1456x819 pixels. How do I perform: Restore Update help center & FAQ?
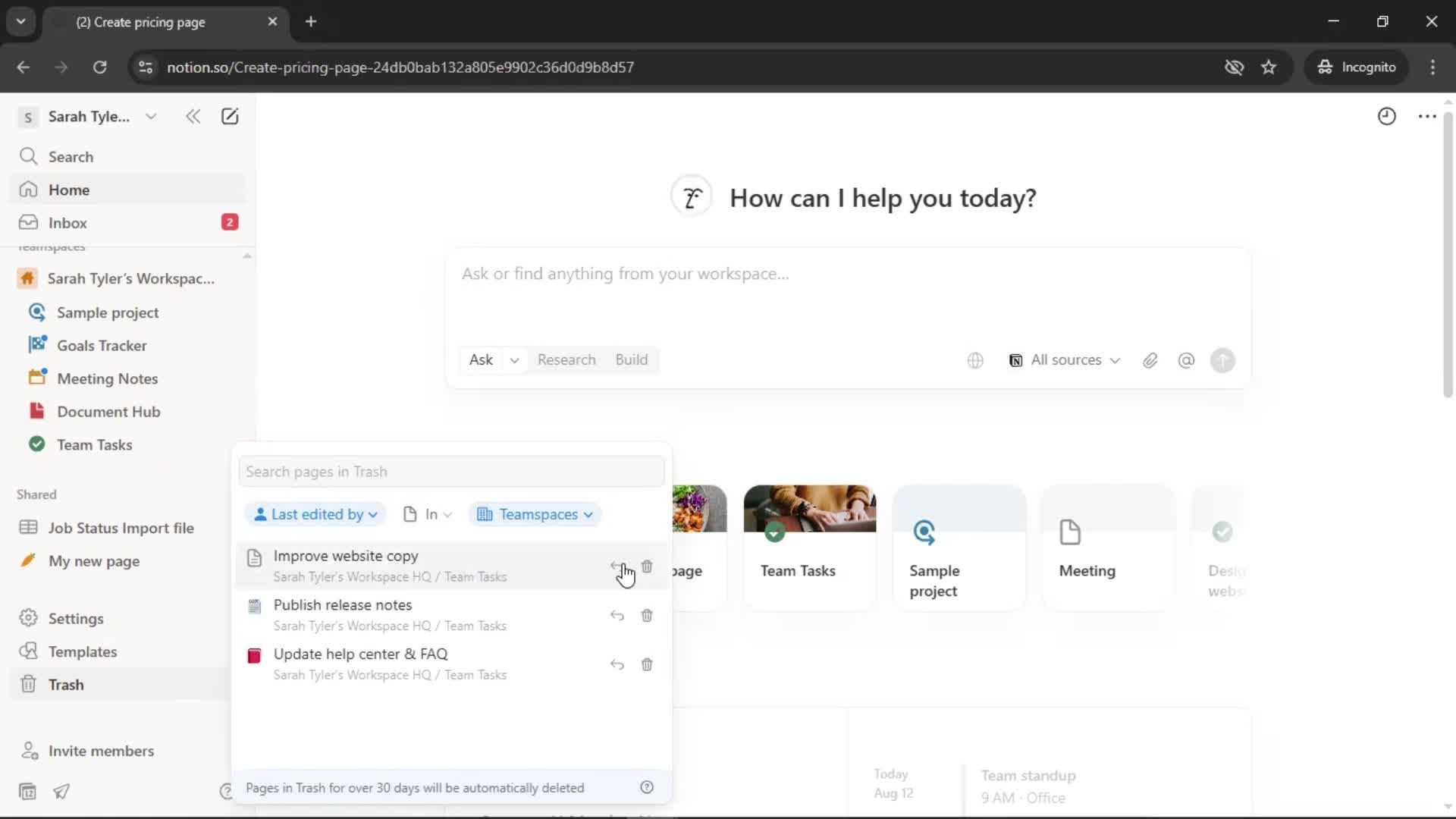click(617, 664)
